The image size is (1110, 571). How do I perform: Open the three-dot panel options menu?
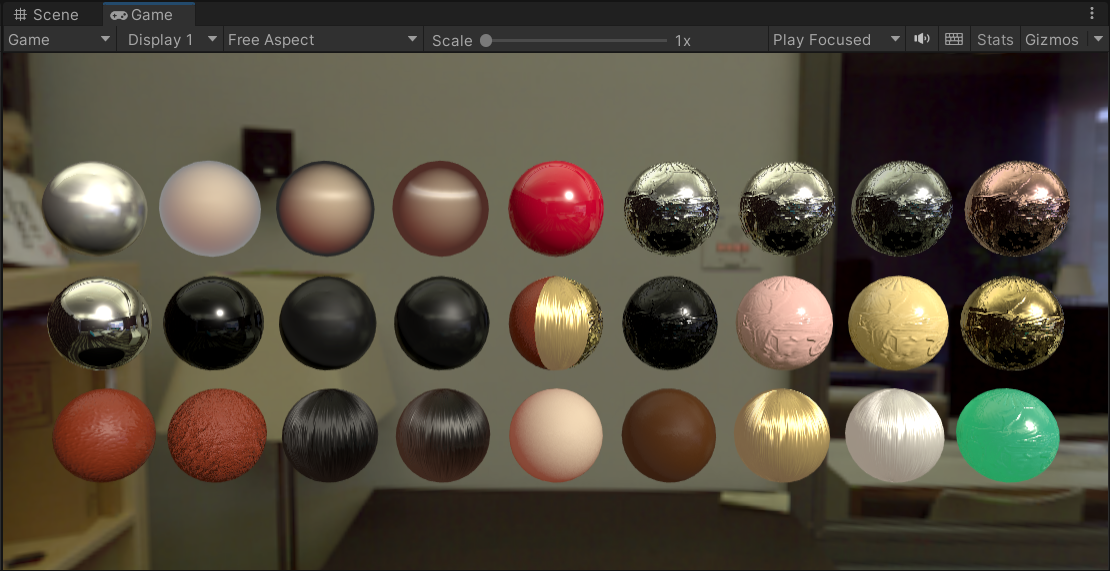[x=1092, y=14]
